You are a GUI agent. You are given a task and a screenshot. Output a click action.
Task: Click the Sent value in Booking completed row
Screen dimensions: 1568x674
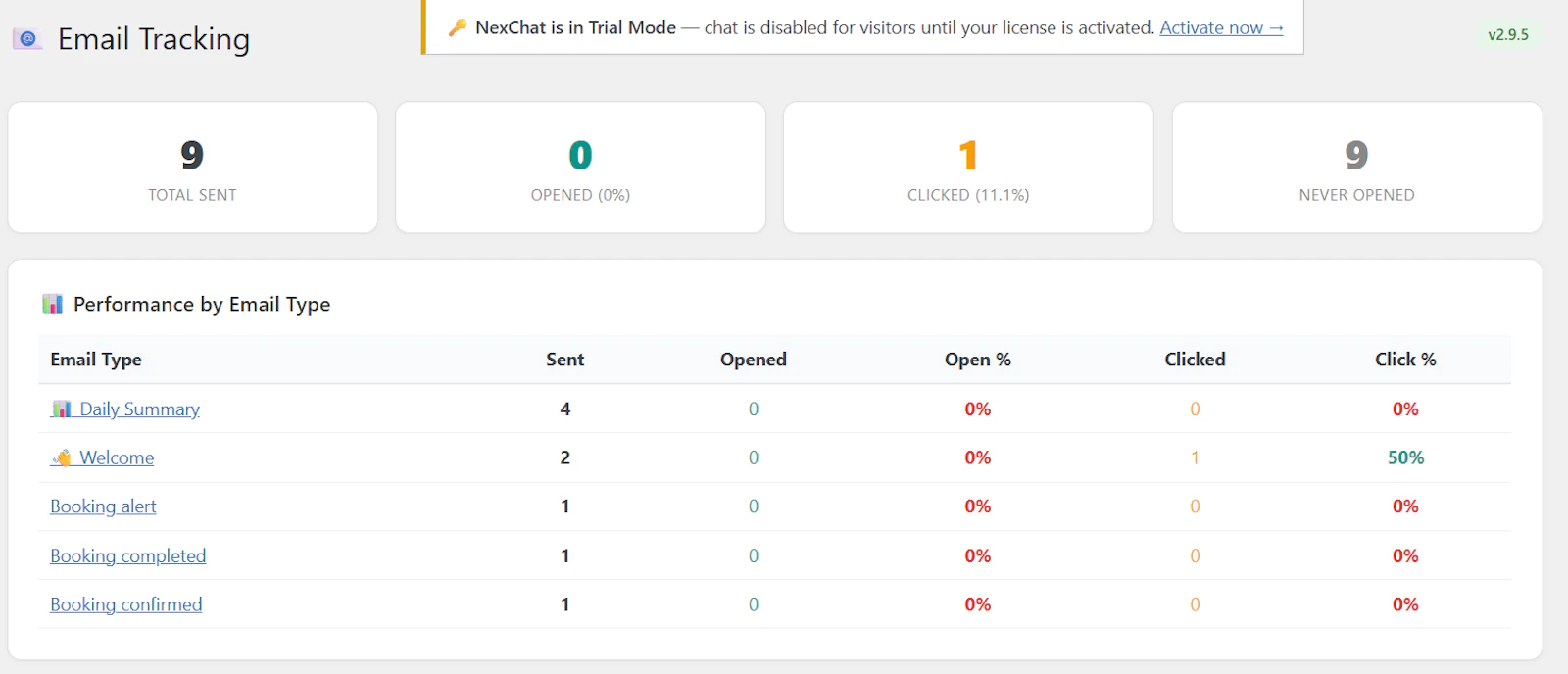pos(565,555)
